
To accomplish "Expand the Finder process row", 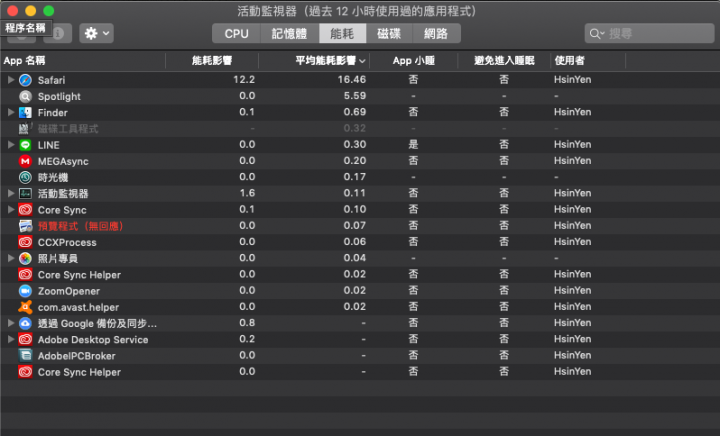I will pos(11,112).
